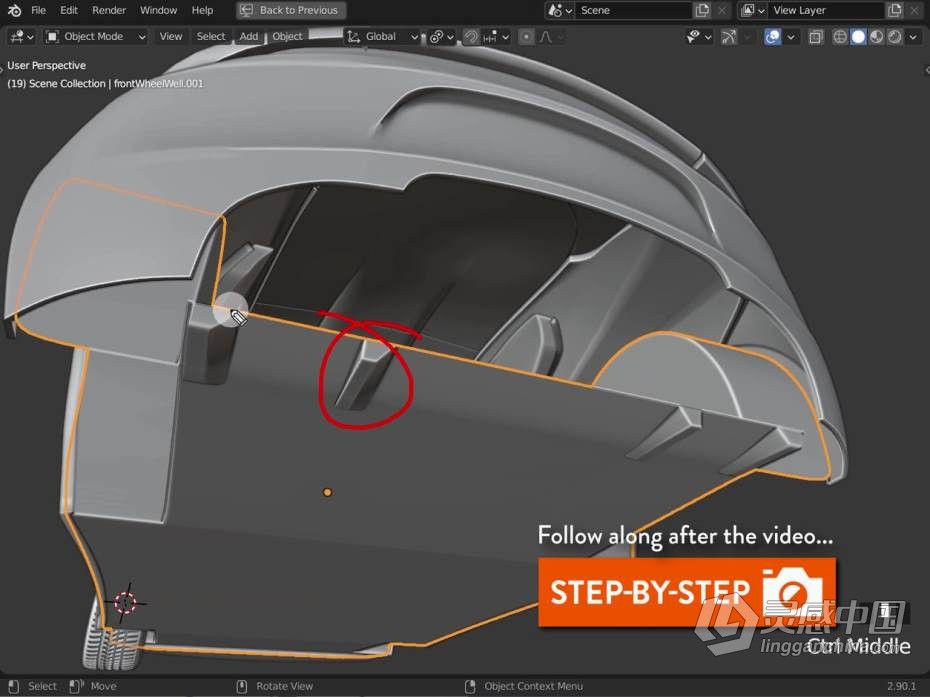Toggle the snapping magnet icon
This screenshot has height=697, width=930.
click(471, 37)
